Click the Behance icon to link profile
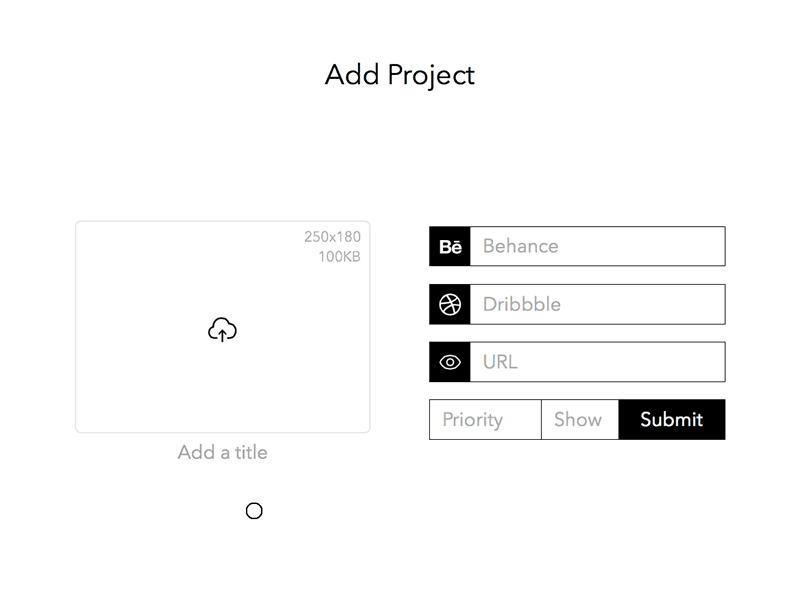The width and height of the screenshot is (800, 600). coord(449,246)
